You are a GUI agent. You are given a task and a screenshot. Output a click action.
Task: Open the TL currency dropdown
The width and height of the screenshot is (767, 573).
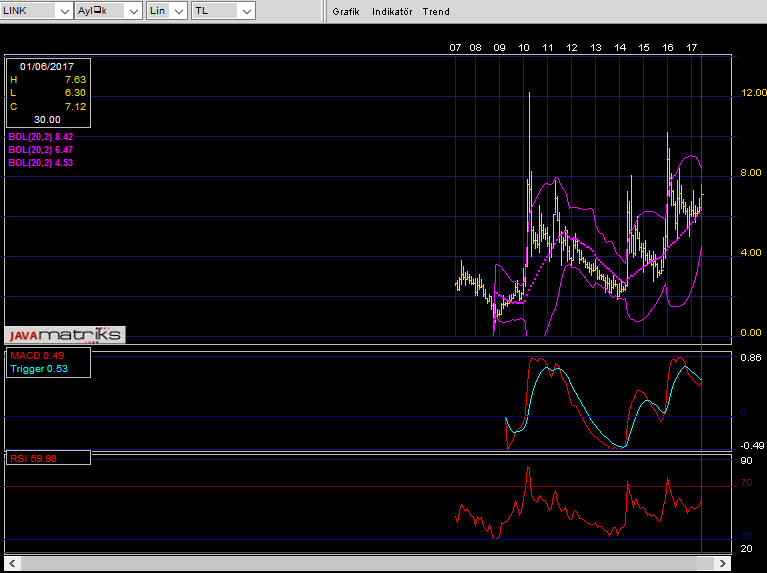pos(223,11)
